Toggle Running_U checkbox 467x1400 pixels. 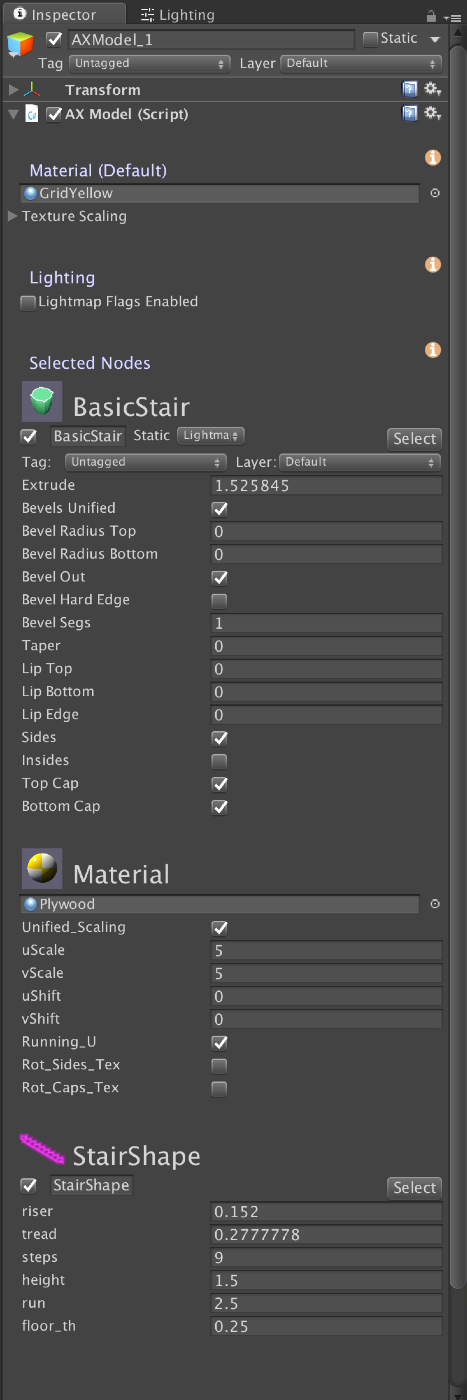pyautogui.click(x=219, y=1042)
